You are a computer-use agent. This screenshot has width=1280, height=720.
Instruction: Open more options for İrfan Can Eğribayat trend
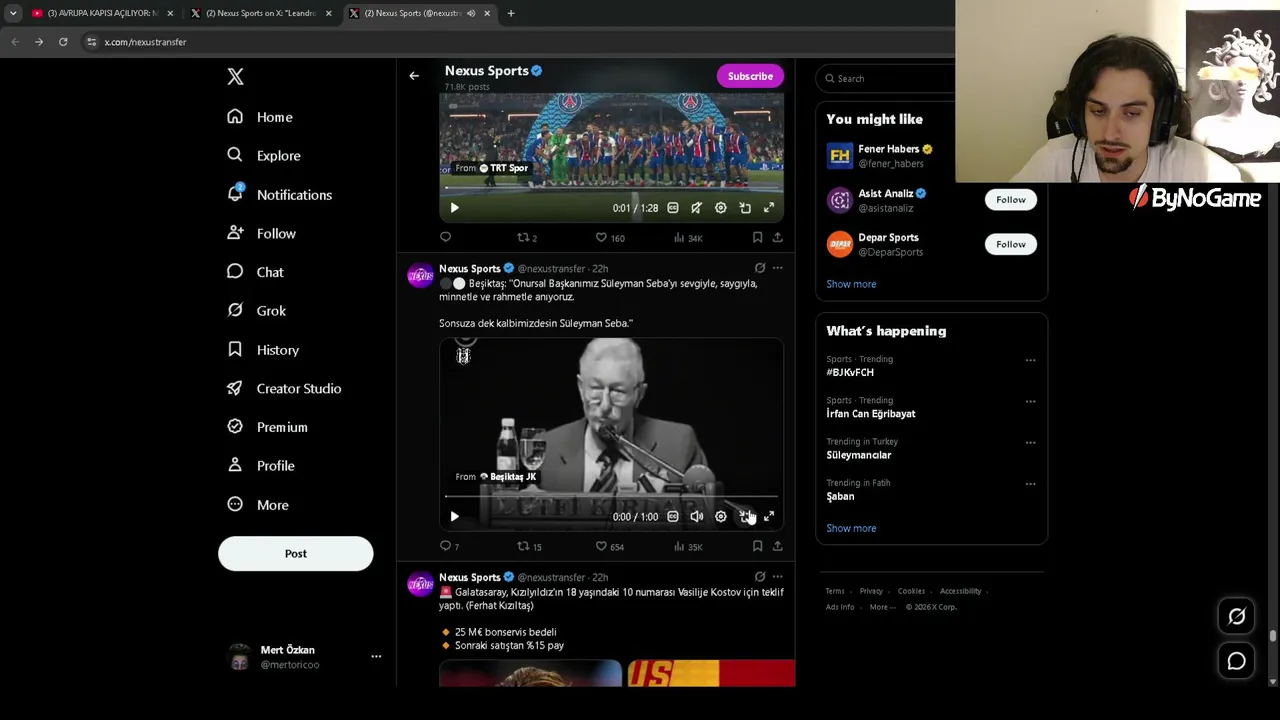pyautogui.click(x=1030, y=401)
